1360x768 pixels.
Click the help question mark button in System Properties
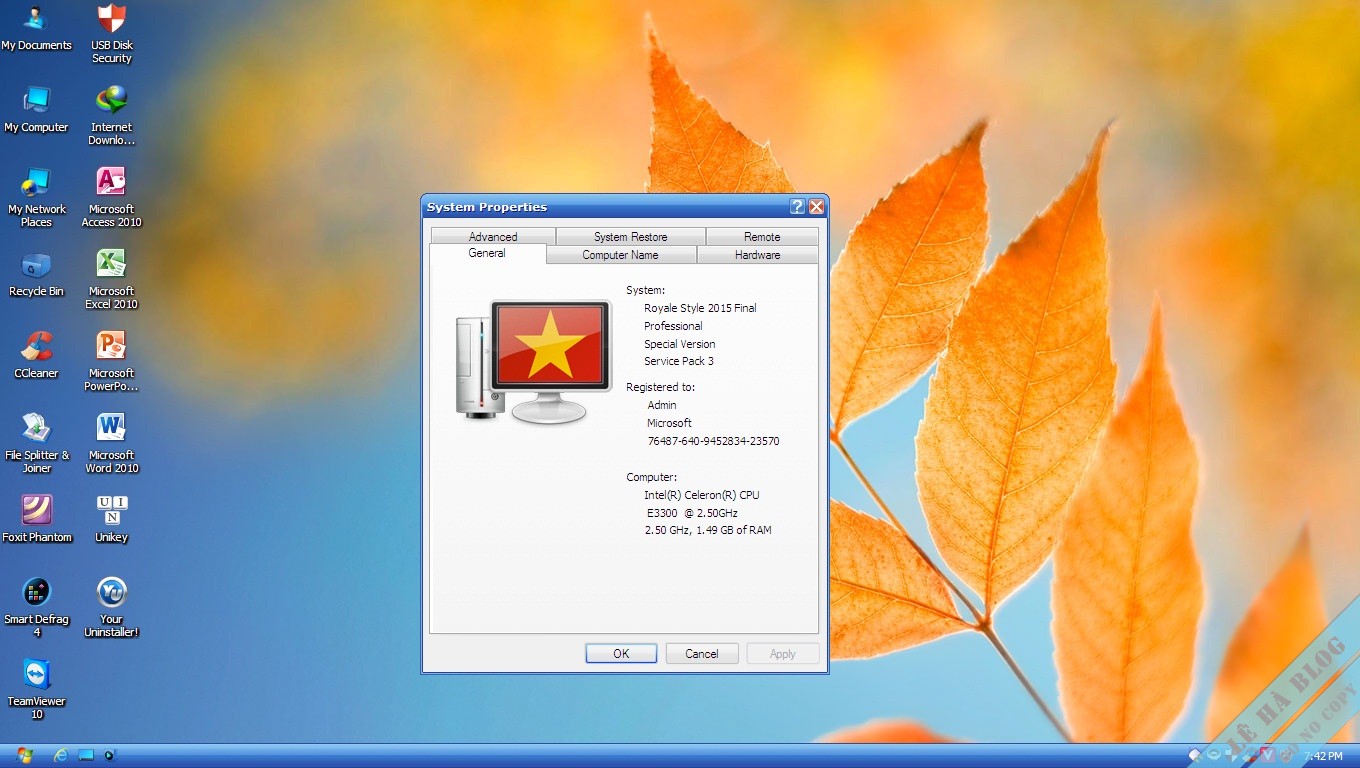pyautogui.click(x=797, y=206)
